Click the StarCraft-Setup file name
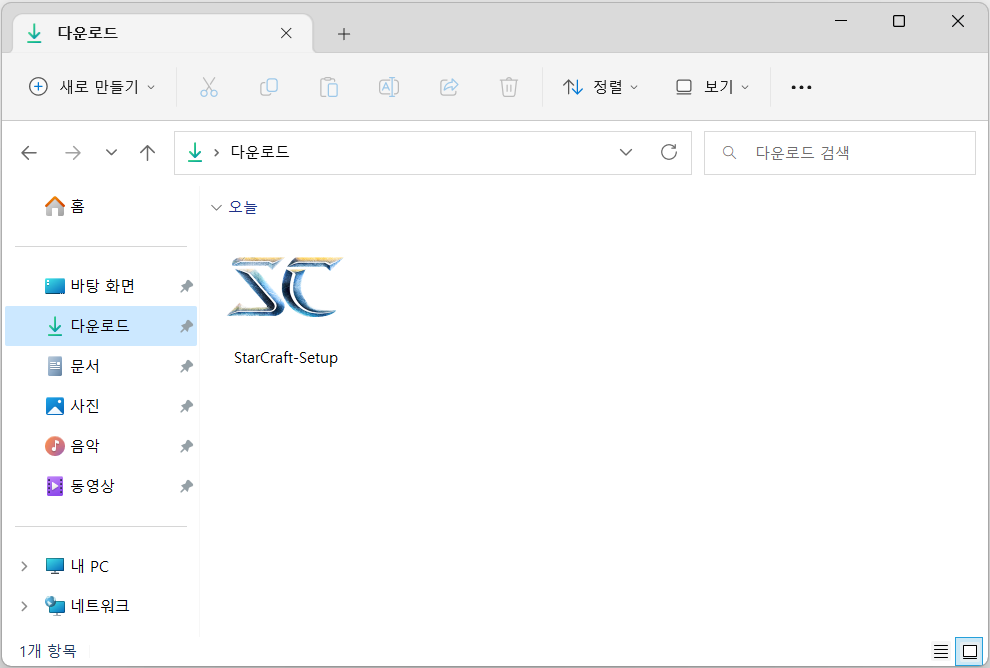 (x=285, y=358)
